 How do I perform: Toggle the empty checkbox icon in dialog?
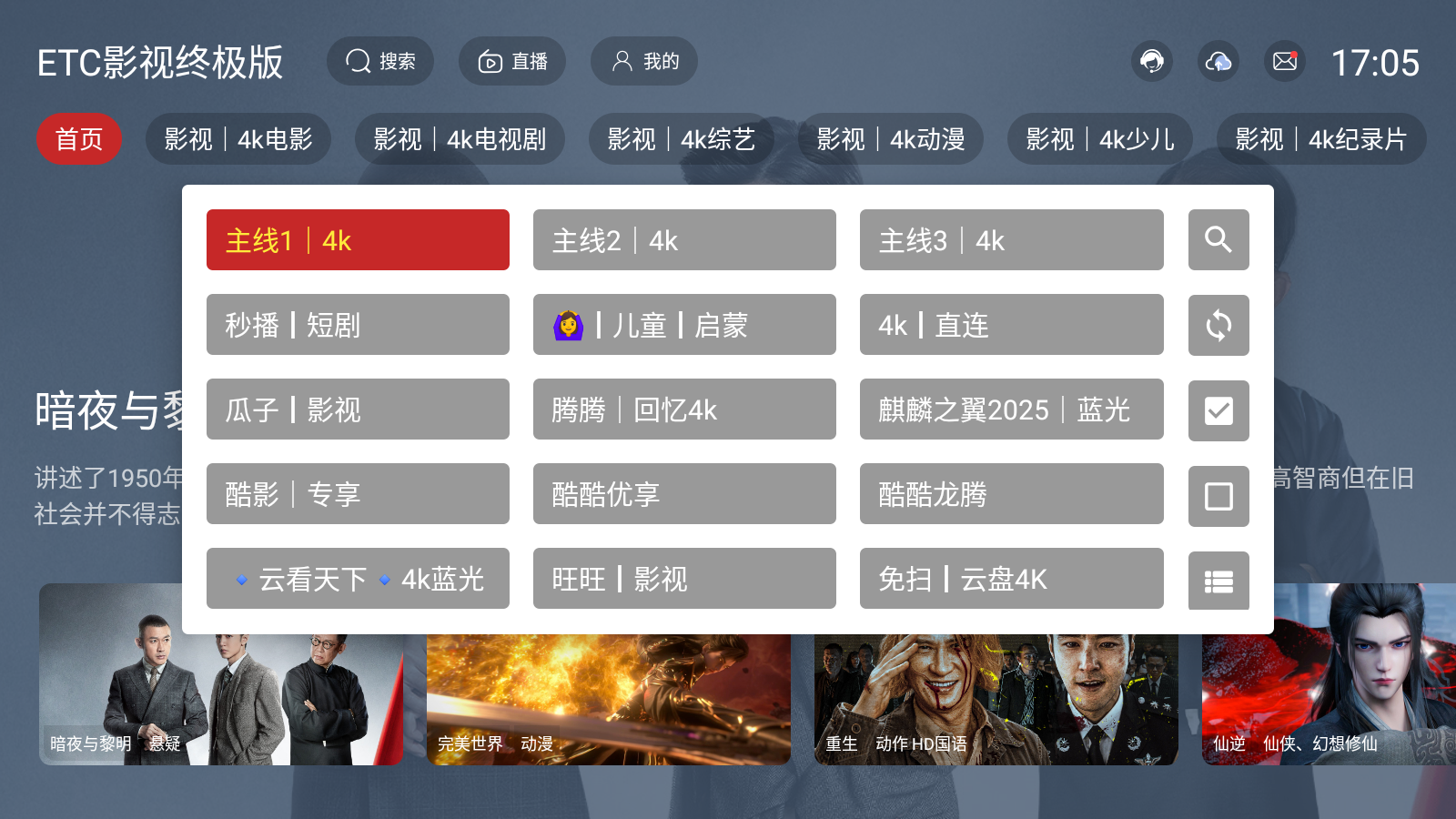[1218, 496]
